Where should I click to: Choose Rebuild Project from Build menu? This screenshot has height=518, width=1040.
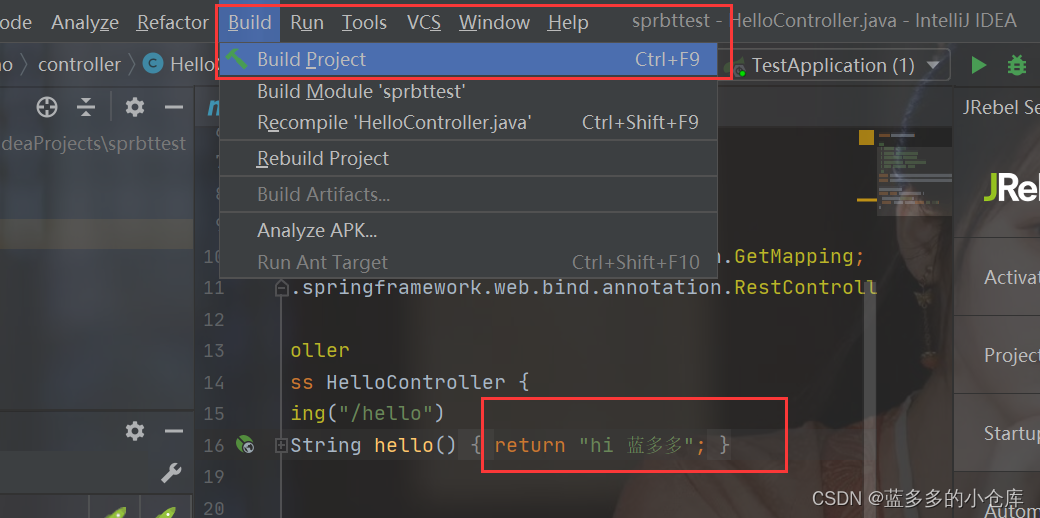(x=323, y=158)
